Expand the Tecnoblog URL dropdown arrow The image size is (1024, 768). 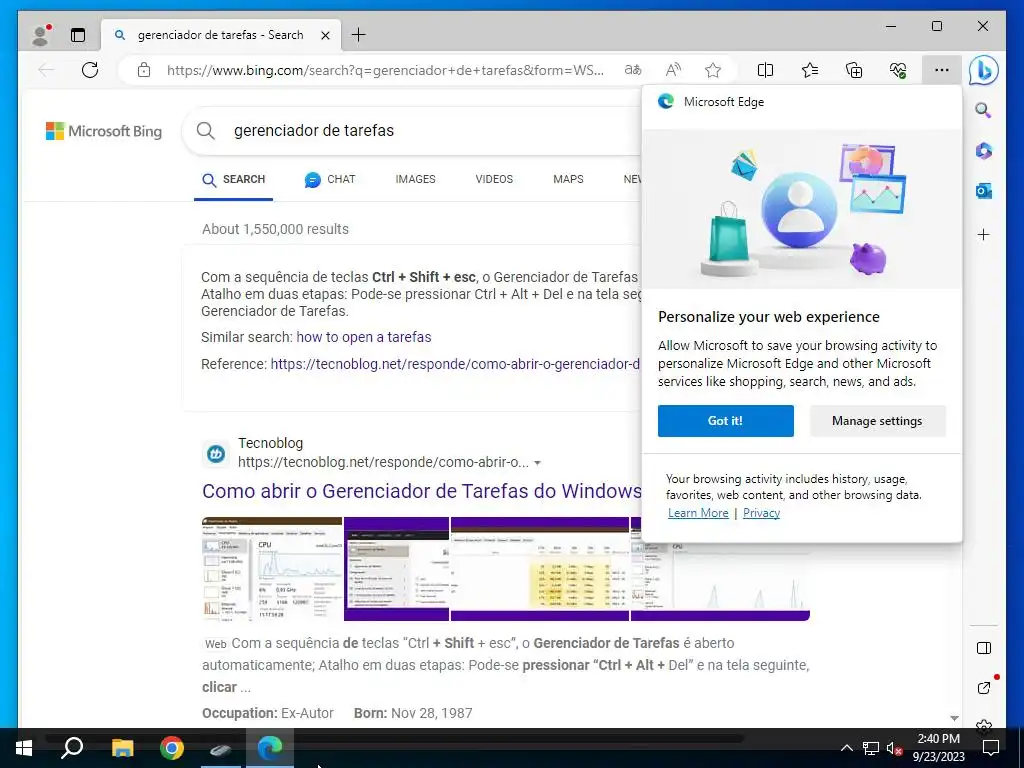tap(537, 462)
